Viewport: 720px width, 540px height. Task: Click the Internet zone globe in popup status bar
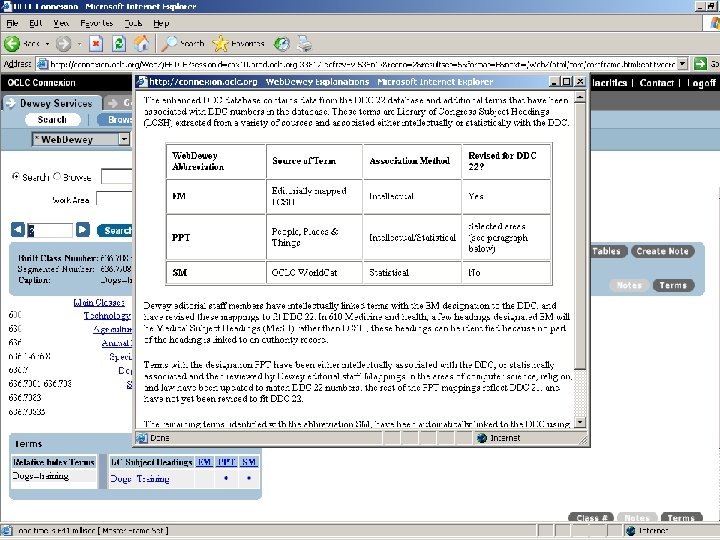[x=482, y=438]
